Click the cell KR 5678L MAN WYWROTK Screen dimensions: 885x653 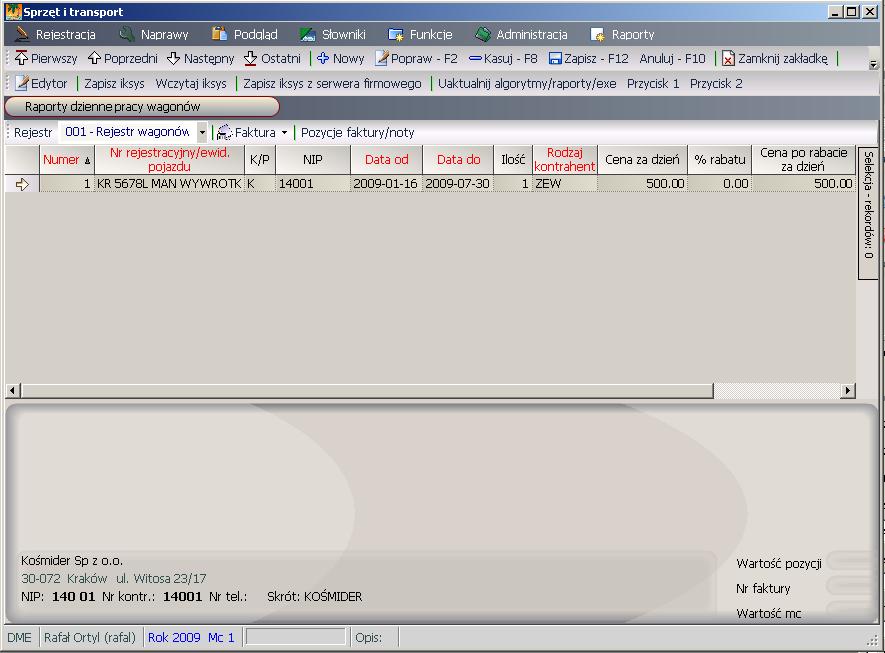pos(169,184)
